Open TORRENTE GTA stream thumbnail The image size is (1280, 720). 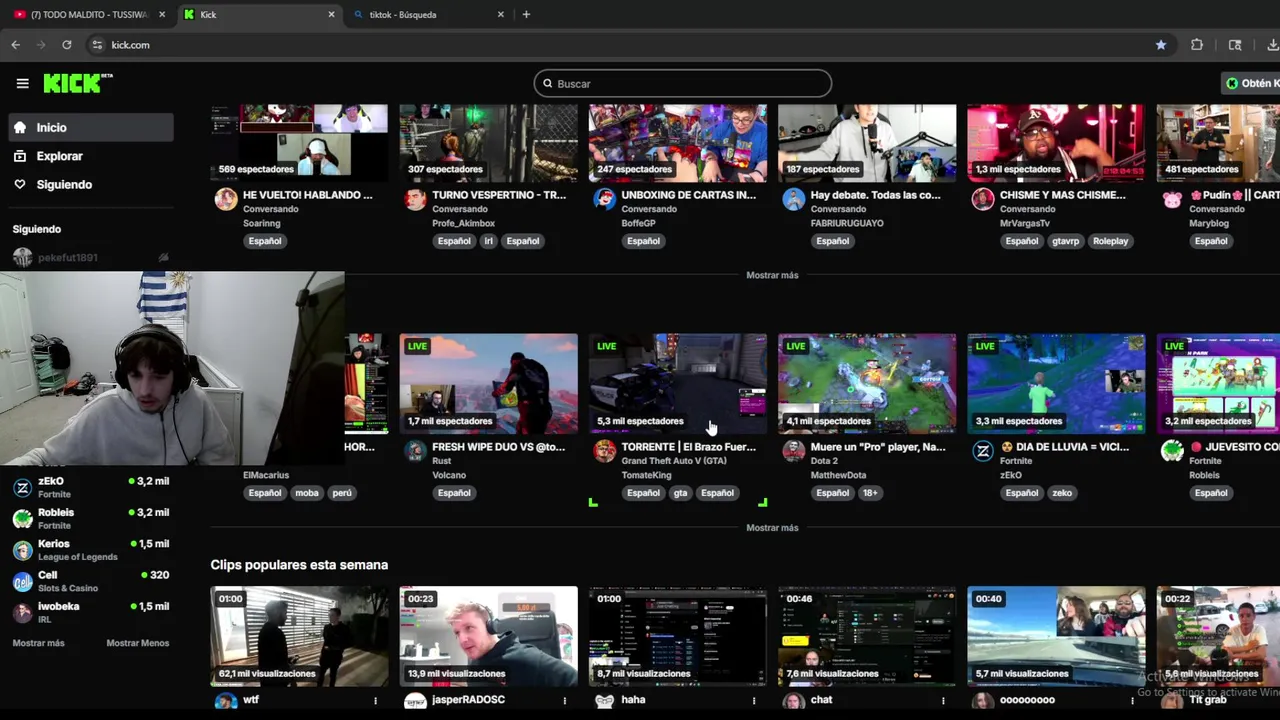pos(677,384)
